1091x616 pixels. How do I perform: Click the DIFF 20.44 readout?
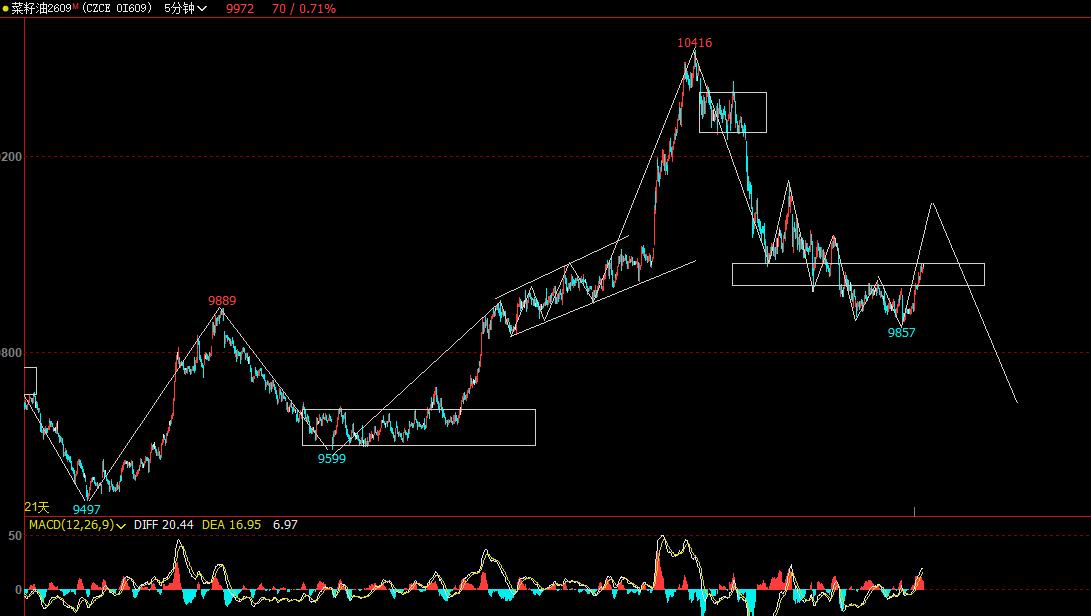pos(164,525)
